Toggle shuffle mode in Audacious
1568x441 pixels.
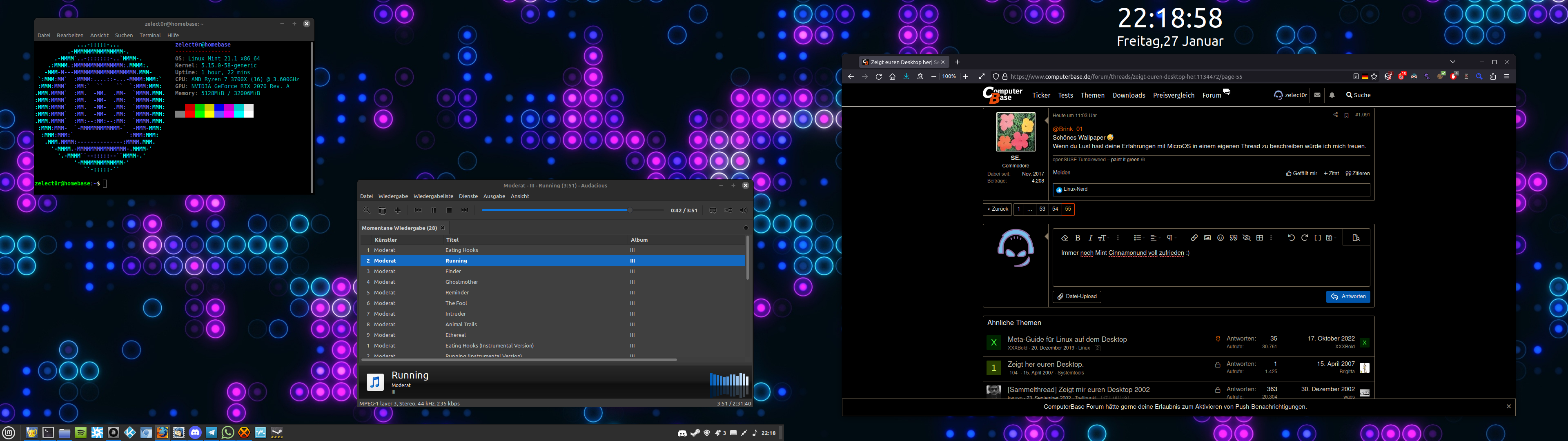pos(728,210)
